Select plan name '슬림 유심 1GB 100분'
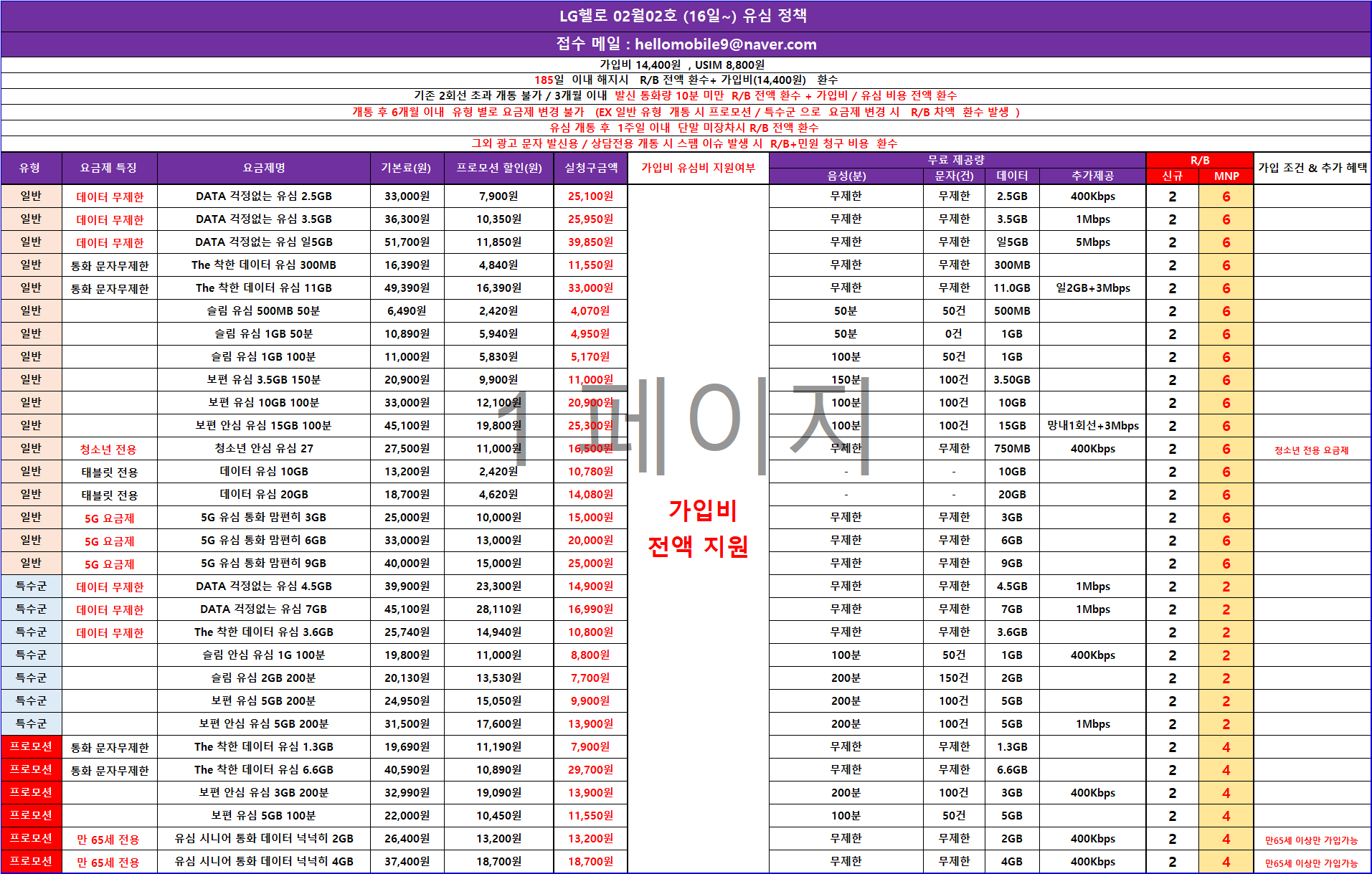1372x874 pixels. 264,356
